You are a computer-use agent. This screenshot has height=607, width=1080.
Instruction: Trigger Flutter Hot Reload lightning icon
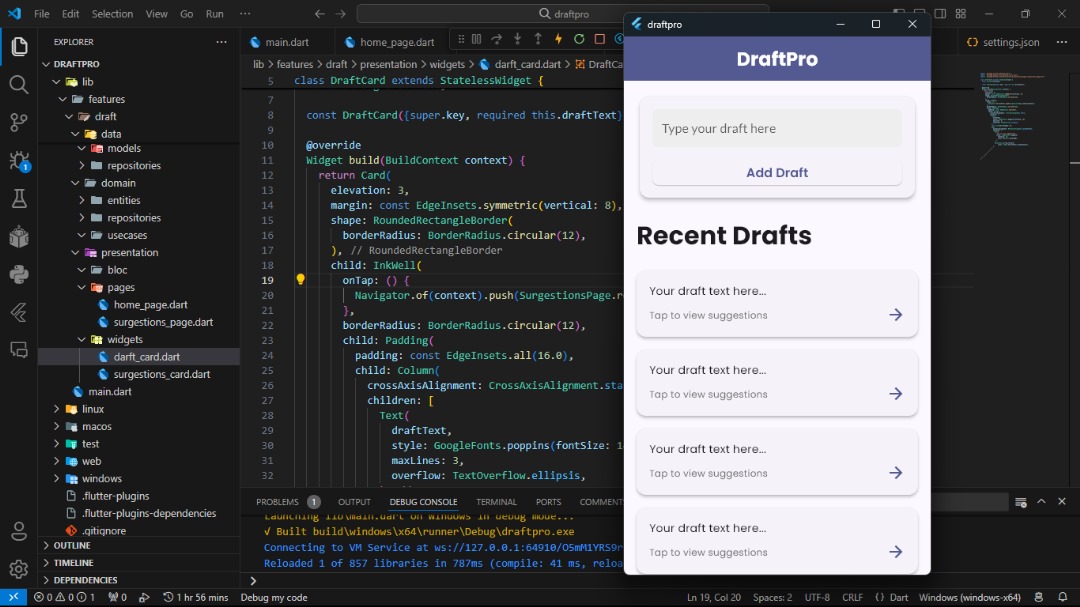pyautogui.click(x=559, y=39)
